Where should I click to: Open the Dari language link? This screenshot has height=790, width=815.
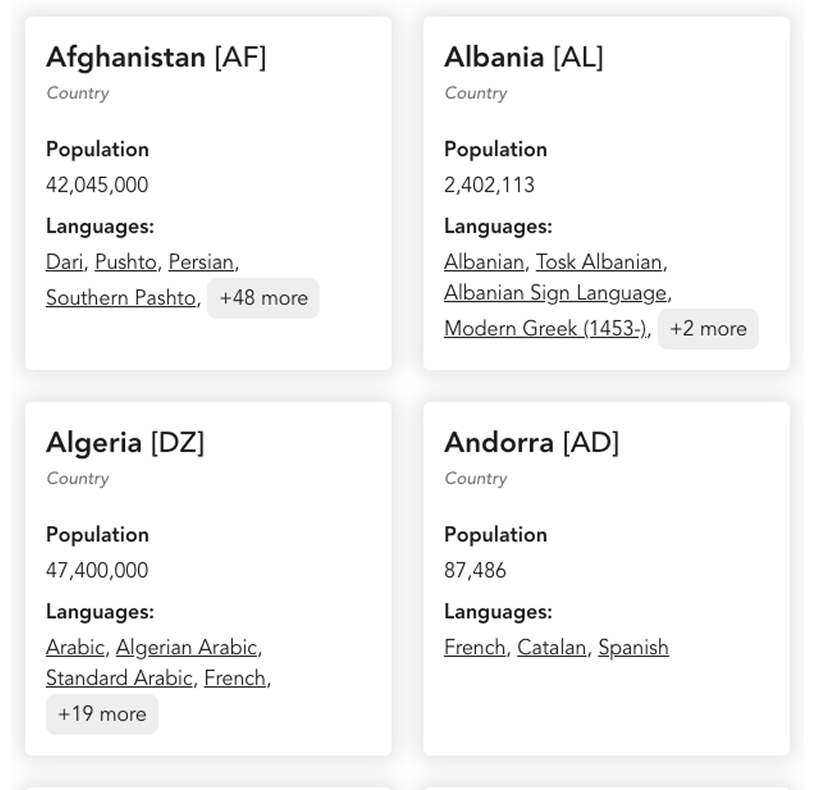64,261
